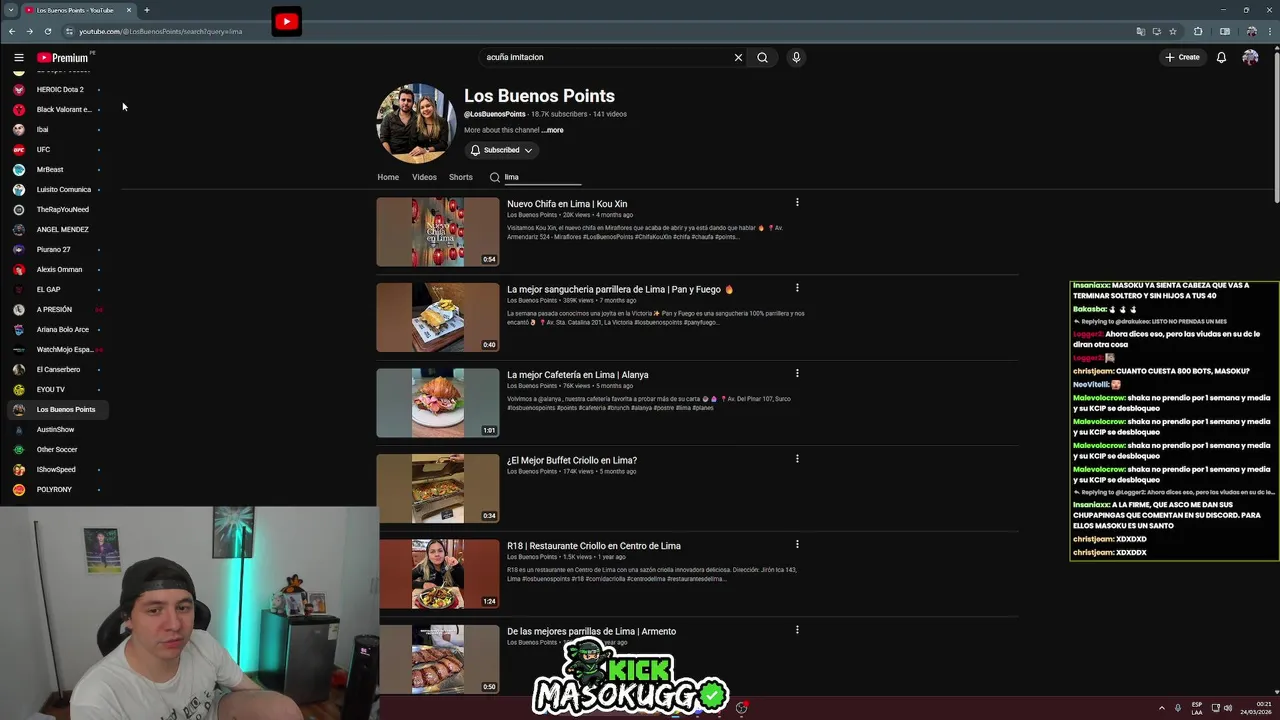
Task: Open options for Buffet Criollo video
Action: (797, 459)
